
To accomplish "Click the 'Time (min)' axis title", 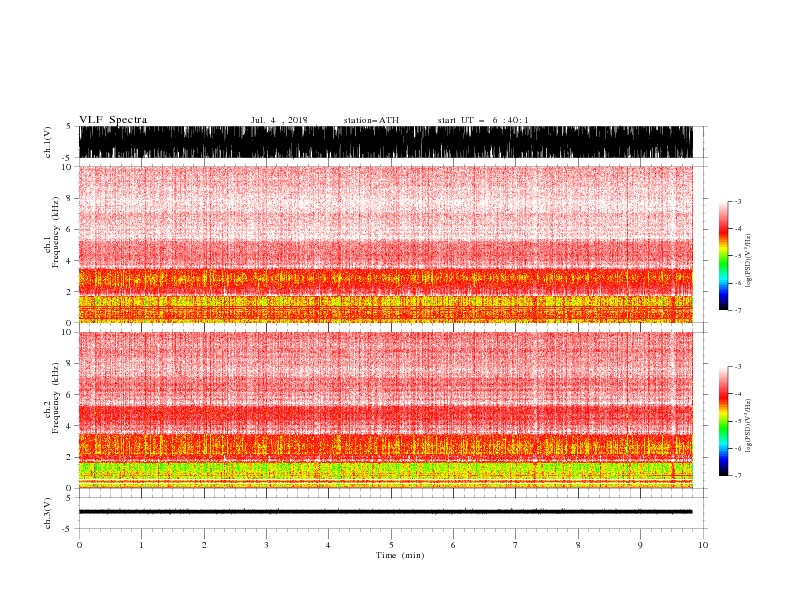I will pyautogui.click(x=400, y=555).
